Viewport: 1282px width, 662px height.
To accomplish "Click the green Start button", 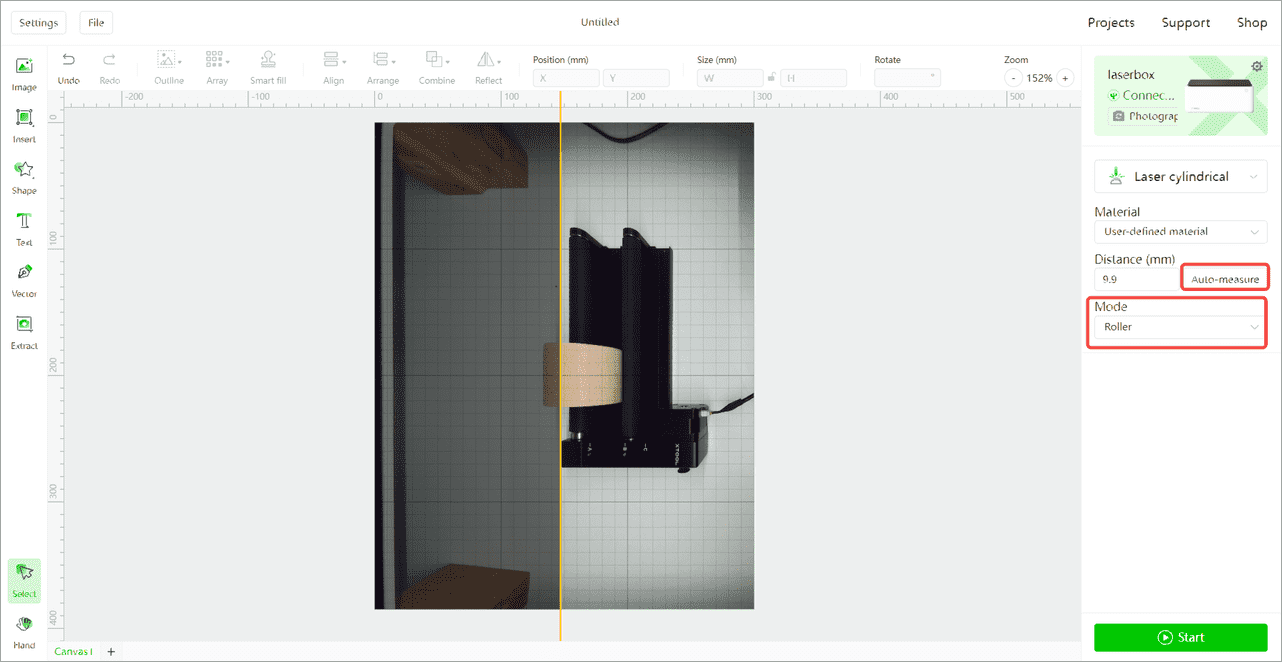I will (1181, 637).
